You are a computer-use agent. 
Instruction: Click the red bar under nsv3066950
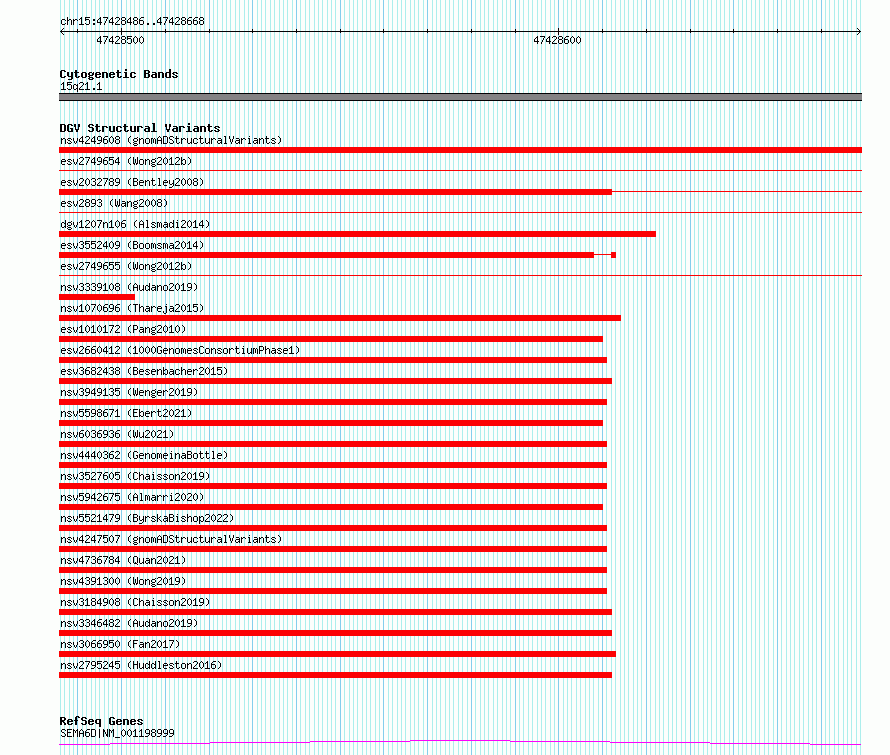[337, 654]
